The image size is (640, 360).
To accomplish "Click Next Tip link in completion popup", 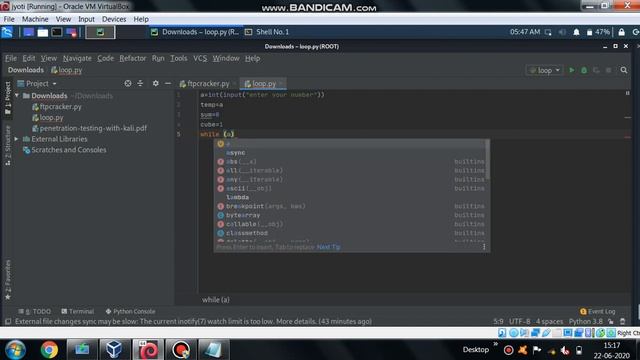I will (x=328, y=247).
